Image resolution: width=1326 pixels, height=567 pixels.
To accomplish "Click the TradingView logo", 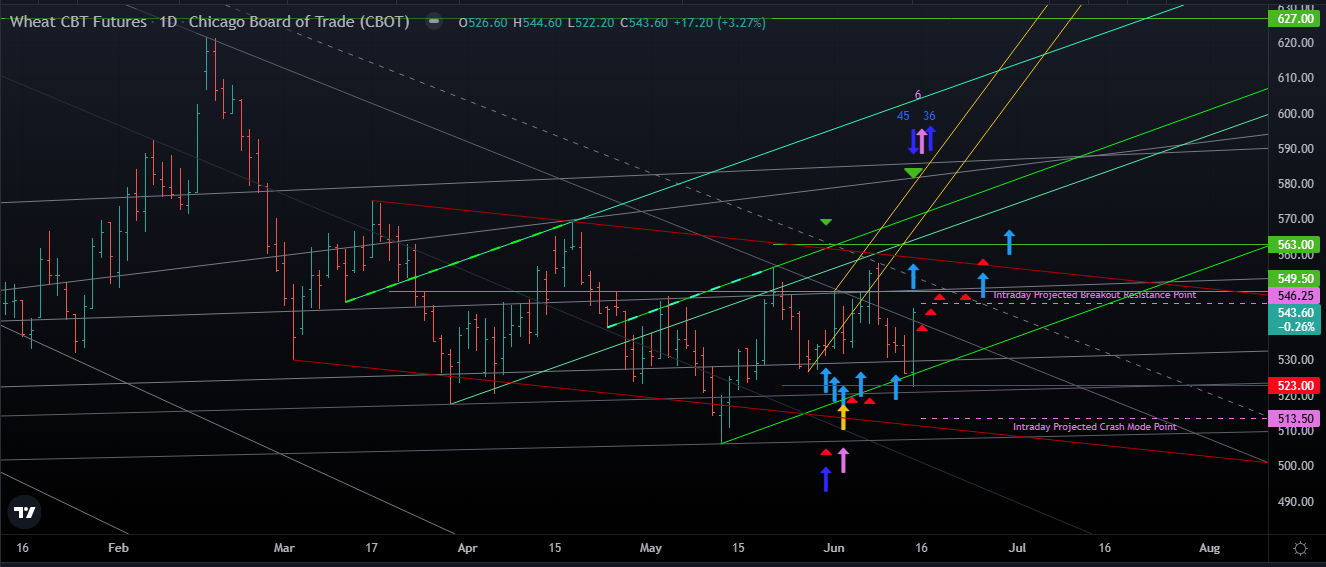I will tap(24, 513).
